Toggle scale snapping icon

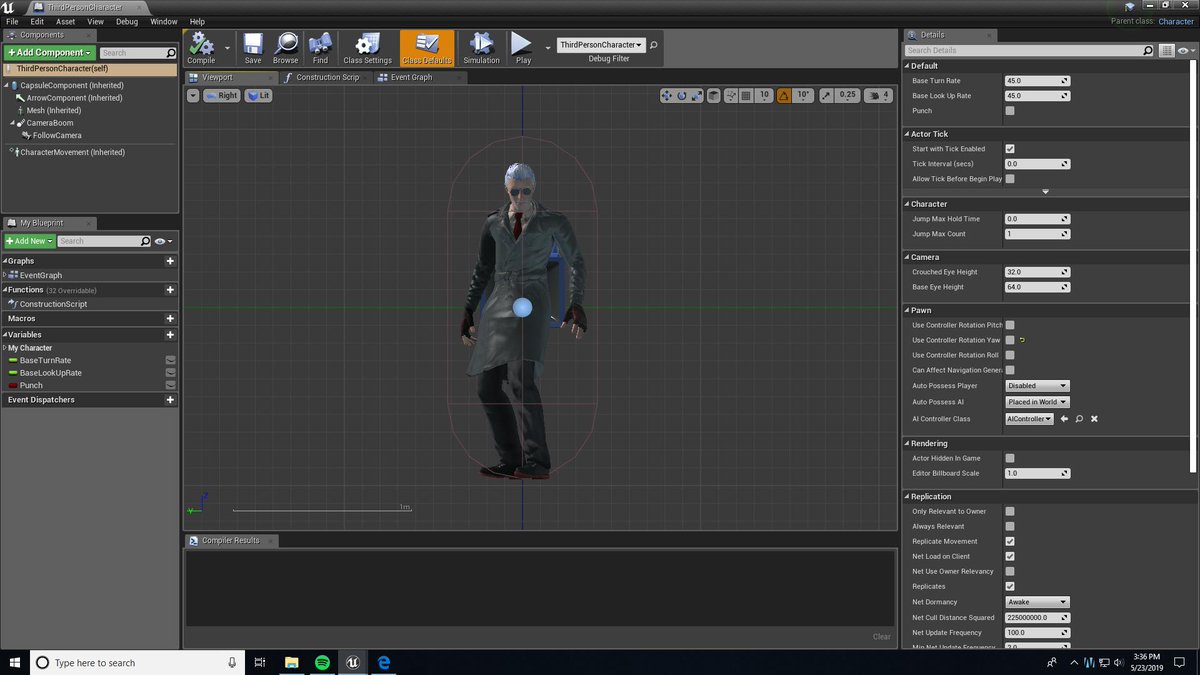pos(827,96)
